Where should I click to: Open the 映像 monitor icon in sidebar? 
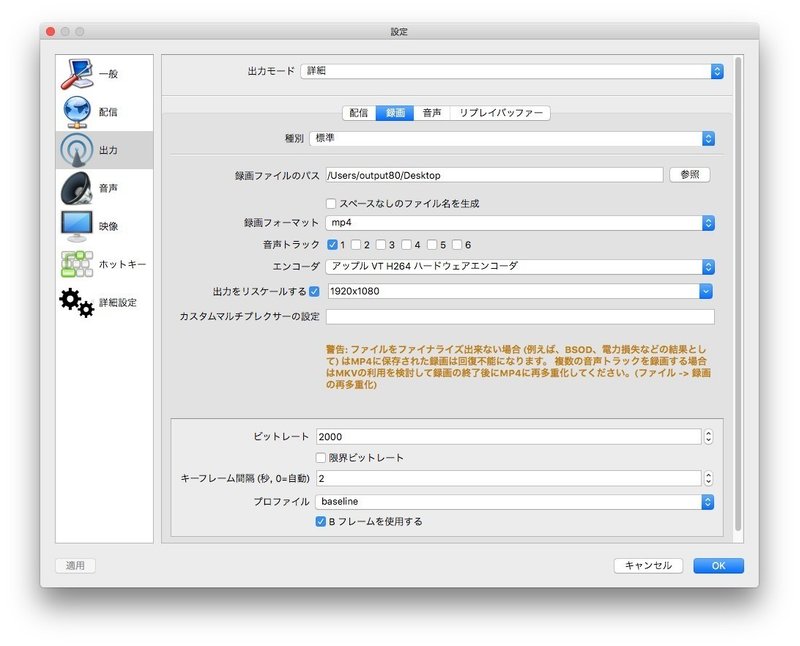pos(77,226)
